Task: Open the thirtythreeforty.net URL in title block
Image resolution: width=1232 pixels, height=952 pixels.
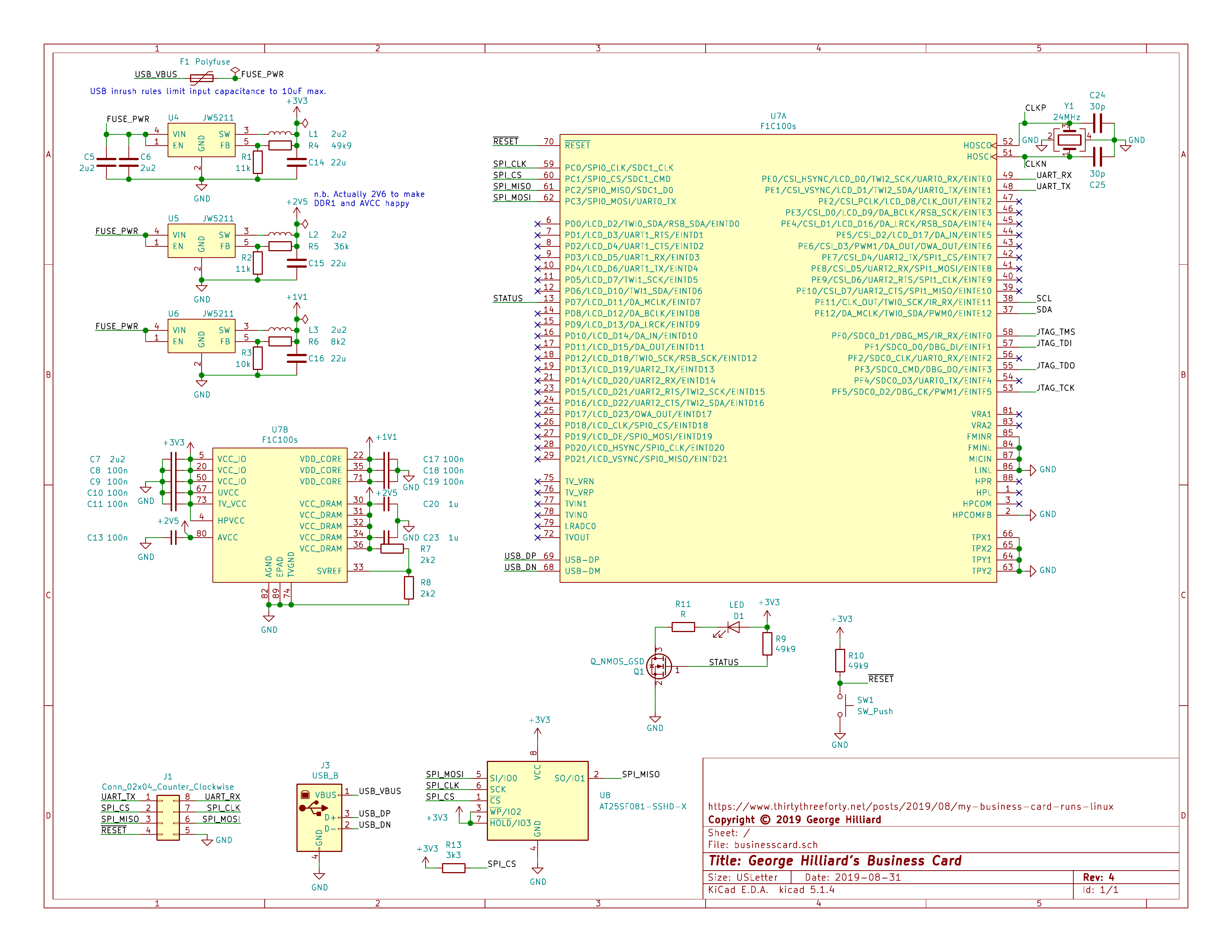Action: [911, 806]
